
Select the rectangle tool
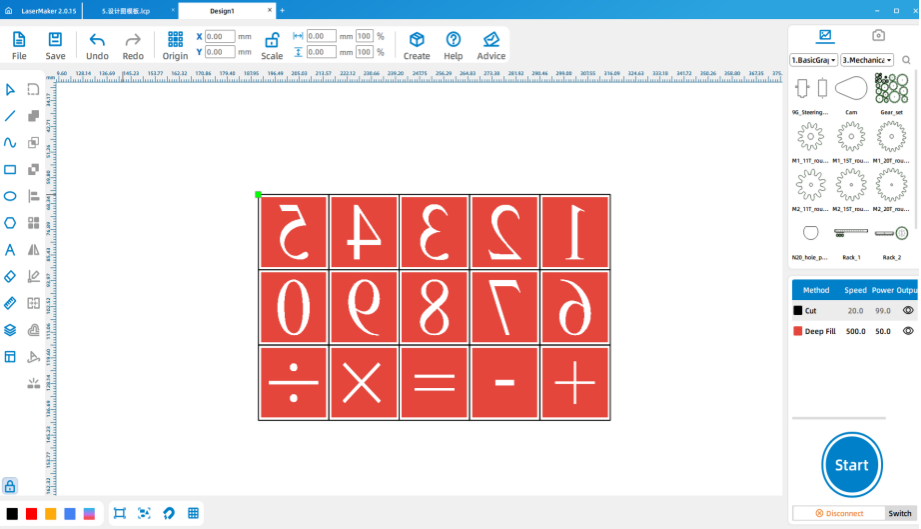tap(10, 170)
